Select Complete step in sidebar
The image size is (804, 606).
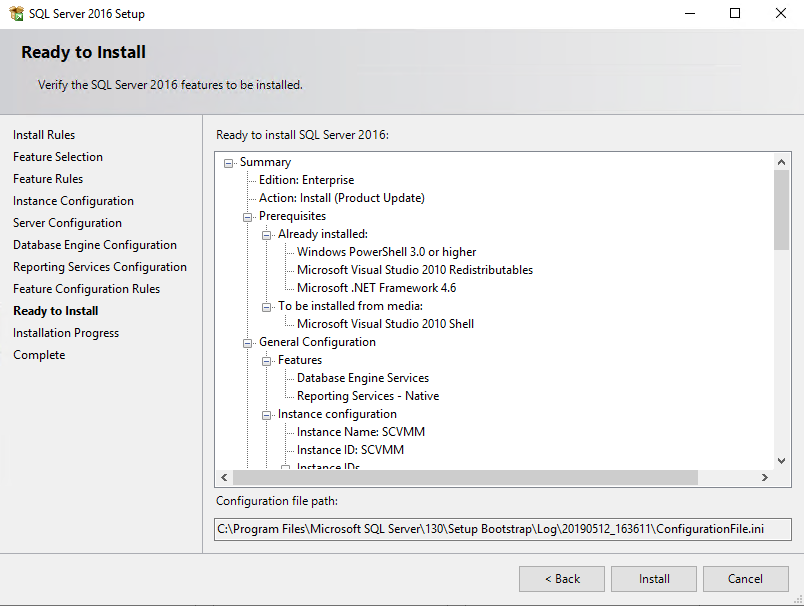39,355
